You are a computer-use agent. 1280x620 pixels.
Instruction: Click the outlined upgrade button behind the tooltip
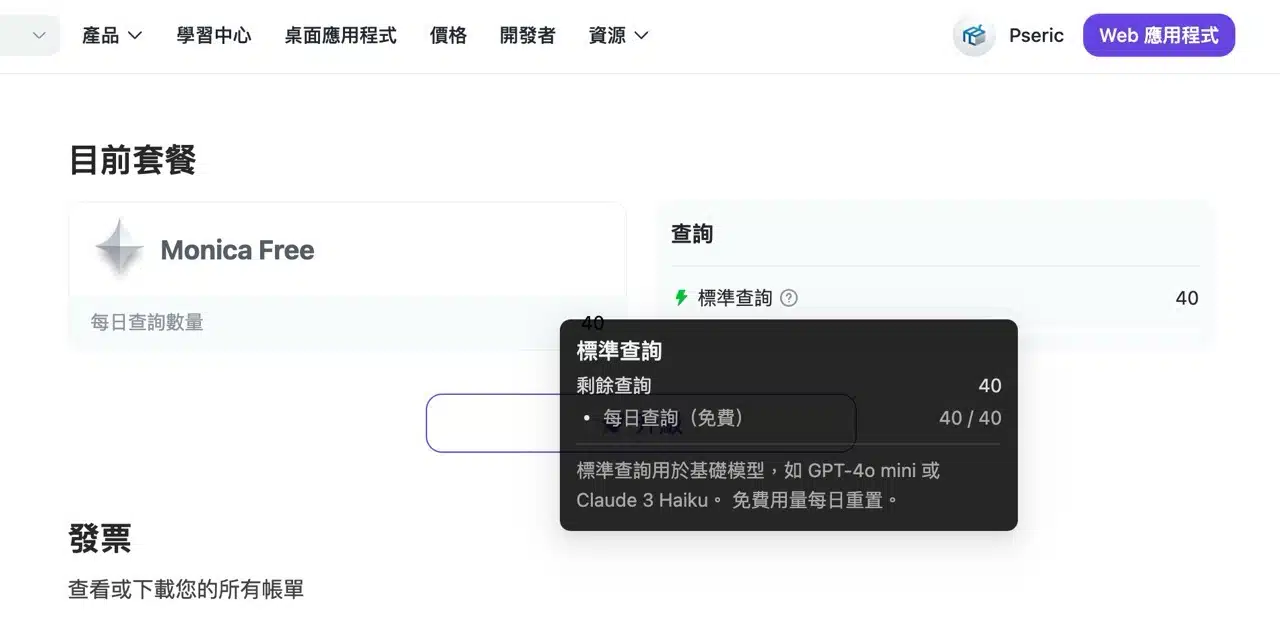[x=490, y=423]
